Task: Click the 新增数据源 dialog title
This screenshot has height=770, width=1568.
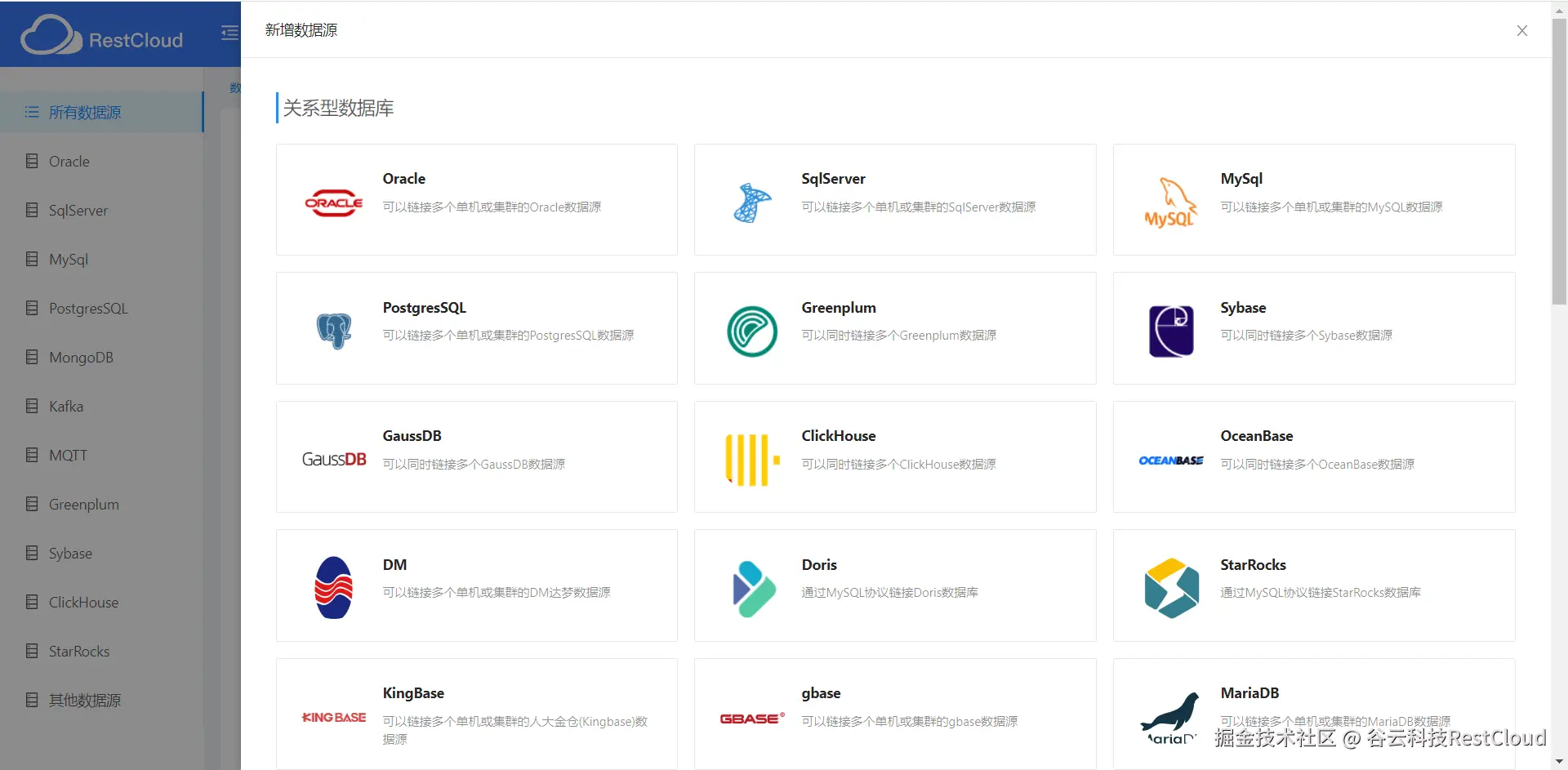Action: click(x=301, y=30)
